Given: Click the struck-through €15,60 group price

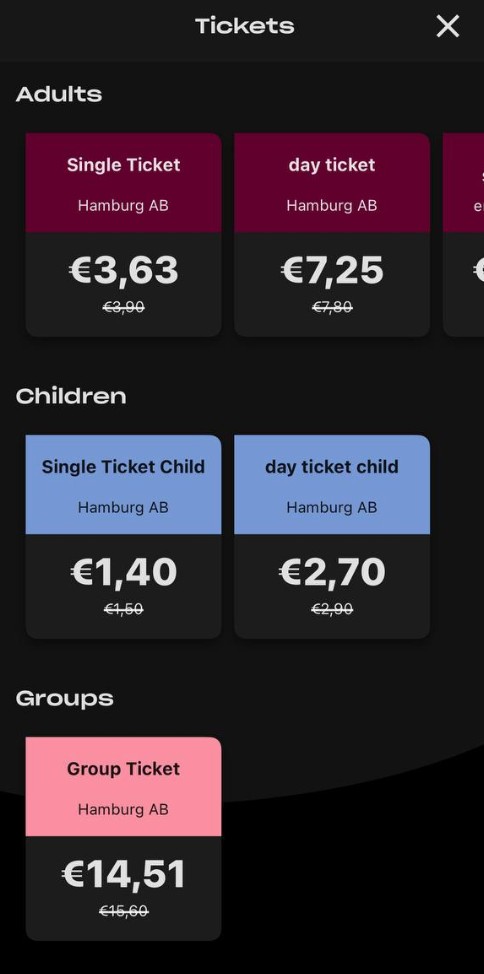Looking at the screenshot, I should (x=123, y=911).
